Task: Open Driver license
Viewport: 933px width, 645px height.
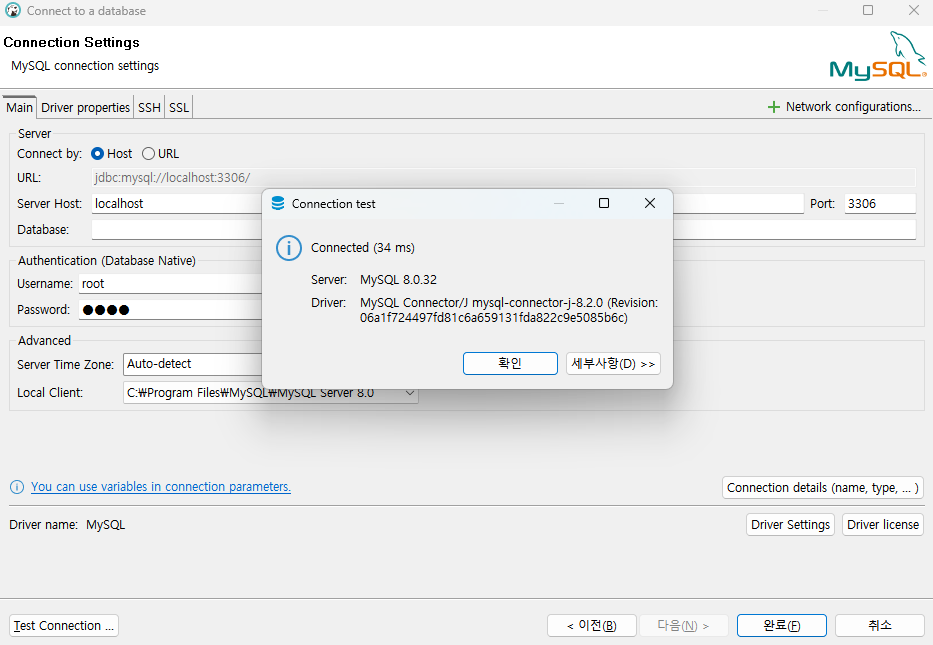Action: [x=882, y=525]
